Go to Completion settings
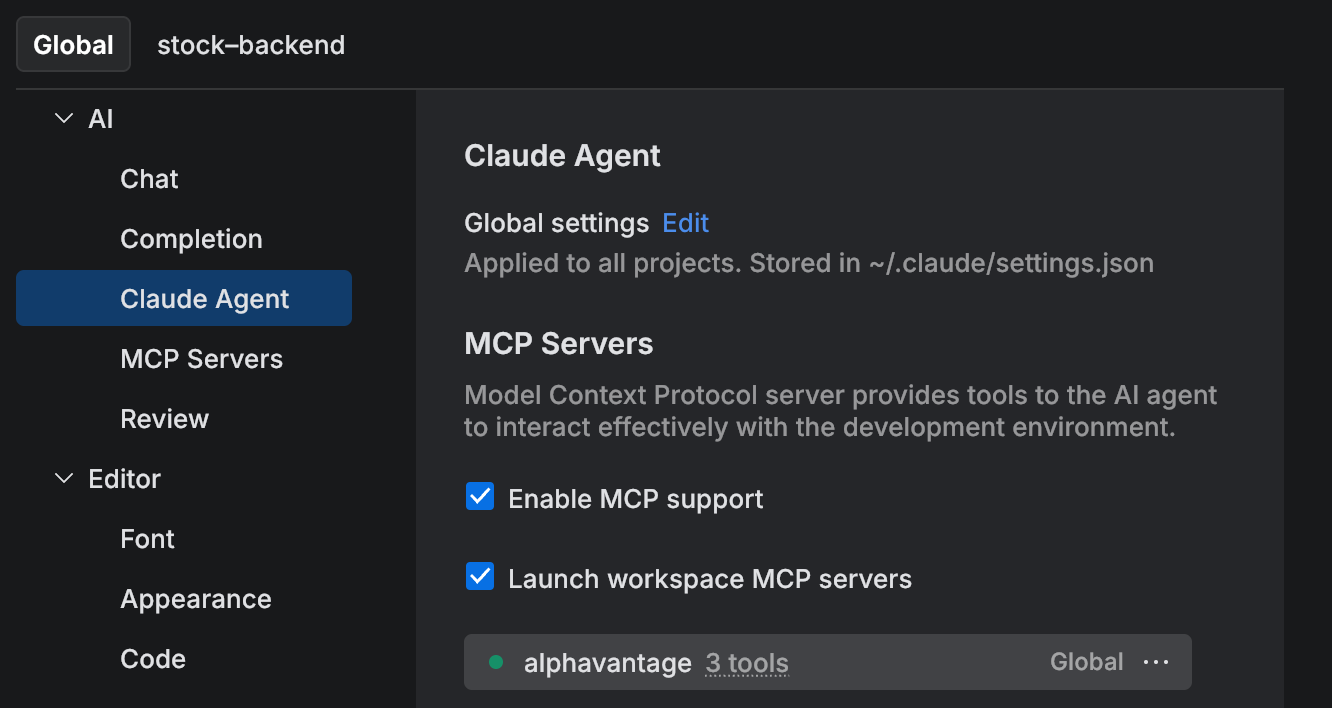This screenshot has width=1332, height=708. (x=191, y=239)
